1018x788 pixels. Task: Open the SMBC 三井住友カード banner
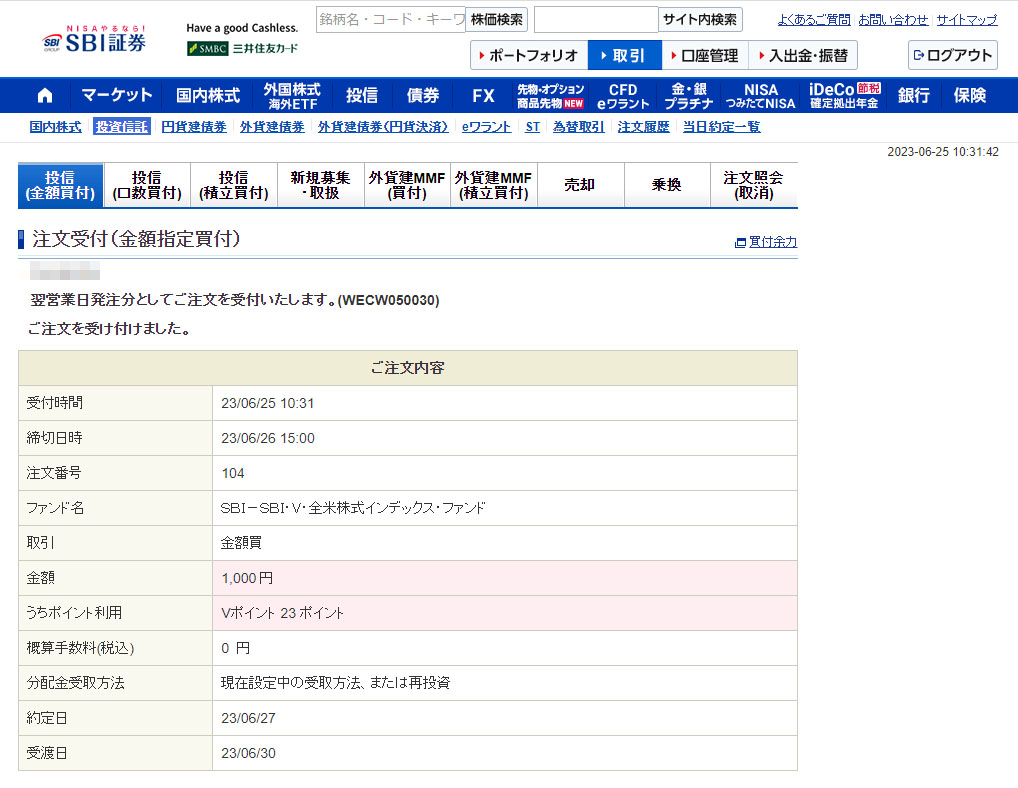click(242, 48)
